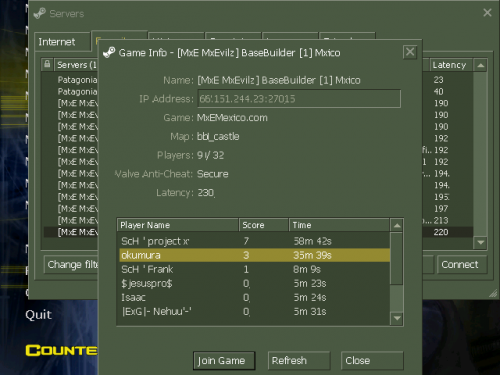Close the Servers window with X
This screenshot has height=375, width=500.
point(487,13)
